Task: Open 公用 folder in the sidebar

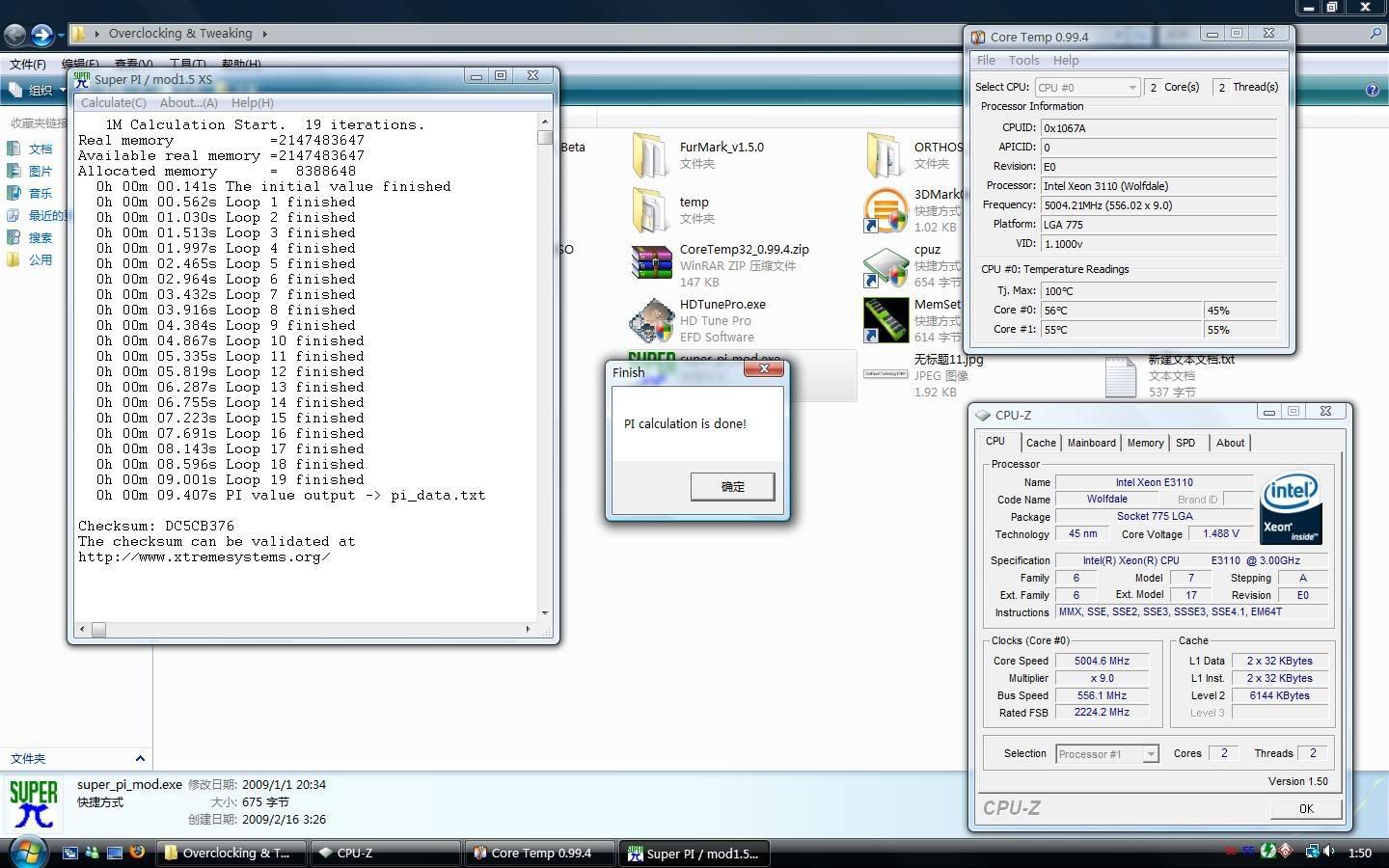Action: point(40,259)
